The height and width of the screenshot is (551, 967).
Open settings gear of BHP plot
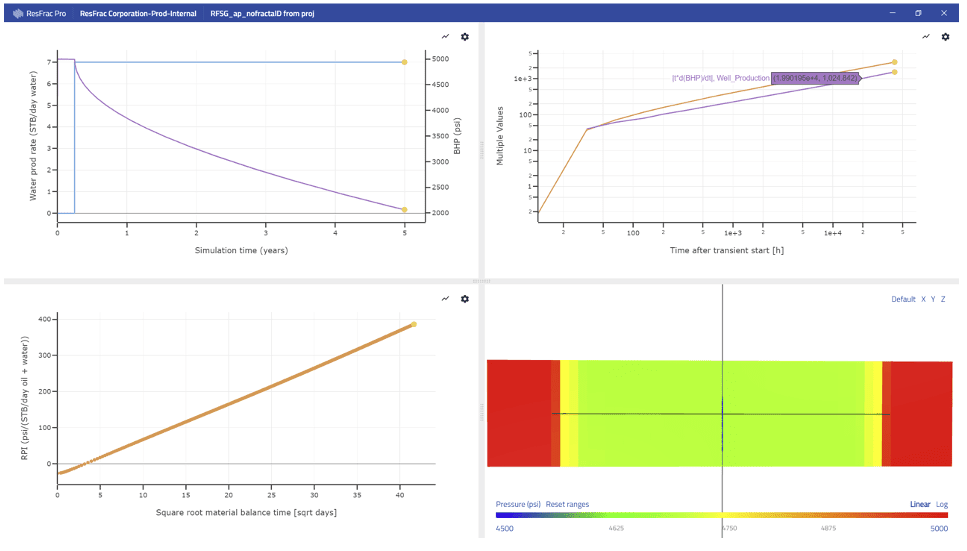[465, 37]
